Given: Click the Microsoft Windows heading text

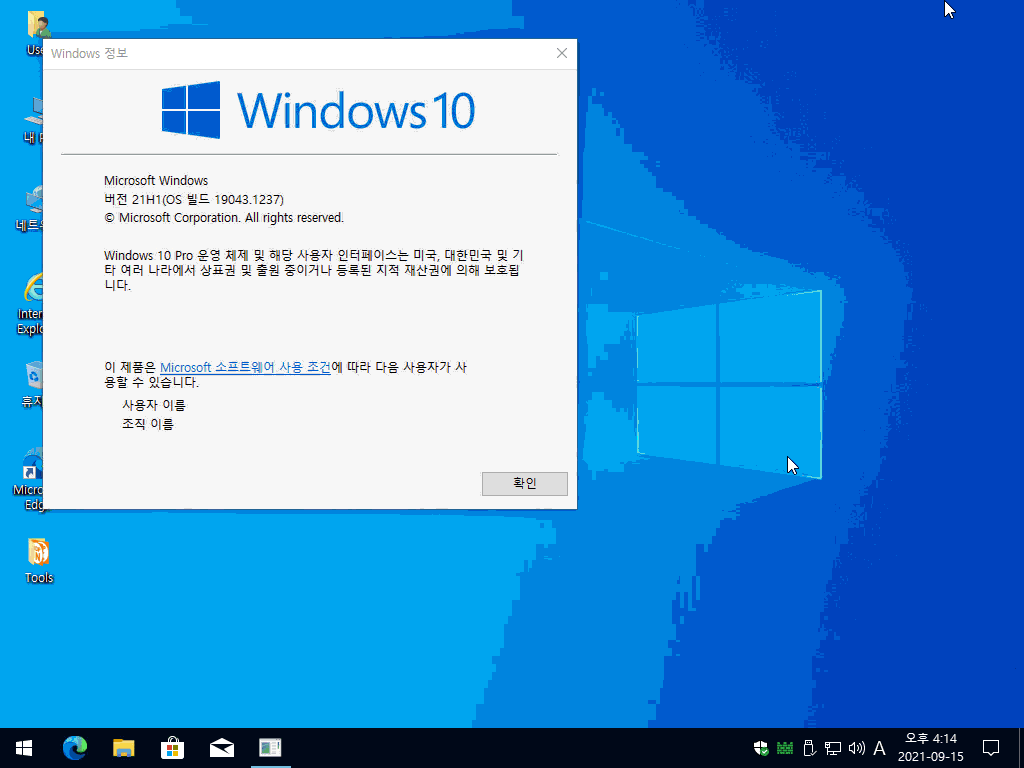Looking at the screenshot, I should click(156, 180).
